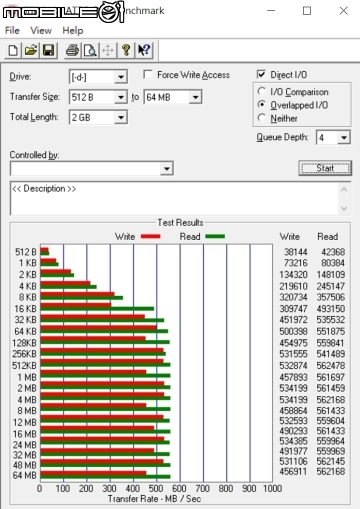
Task: Open the View menu
Action: point(41,31)
